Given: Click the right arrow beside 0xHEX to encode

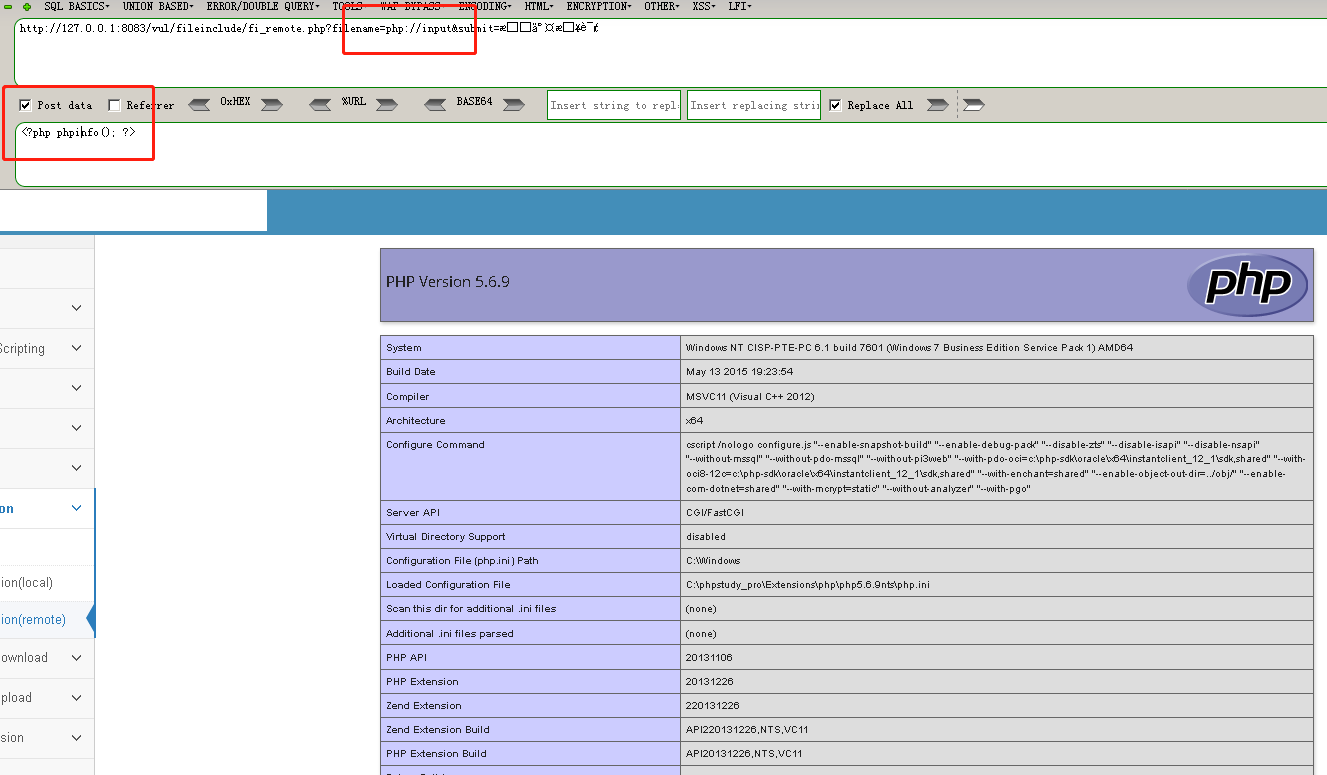Looking at the screenshot, I should (x=272, y=104).
